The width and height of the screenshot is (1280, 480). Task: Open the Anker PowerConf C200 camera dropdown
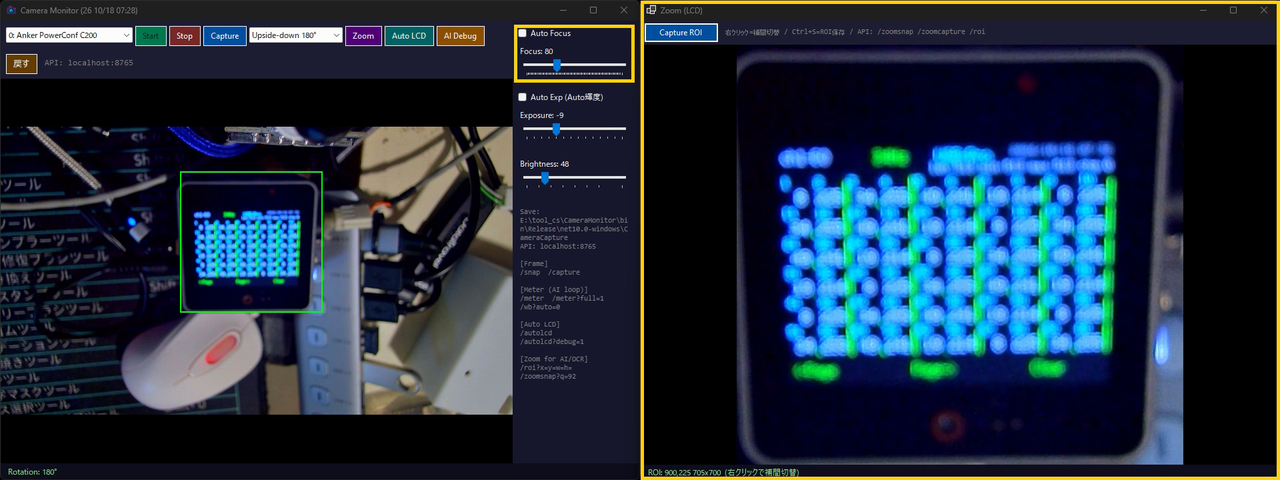point(69,35)
